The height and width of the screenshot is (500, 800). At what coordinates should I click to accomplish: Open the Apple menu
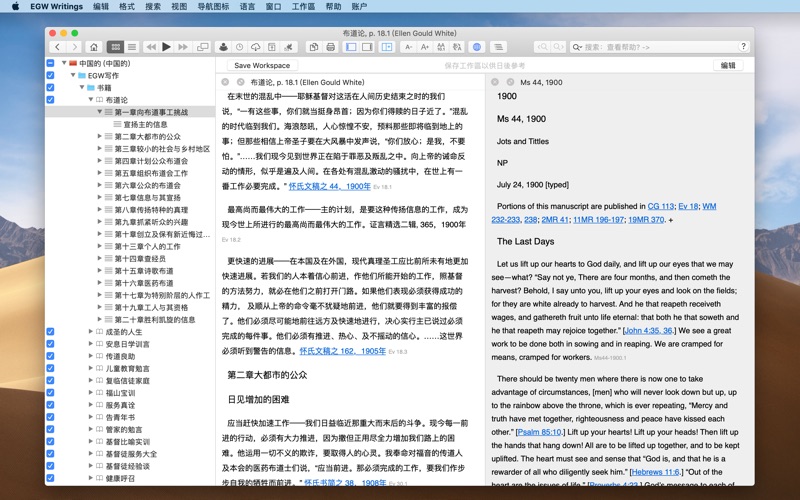(x=15, y=6)
